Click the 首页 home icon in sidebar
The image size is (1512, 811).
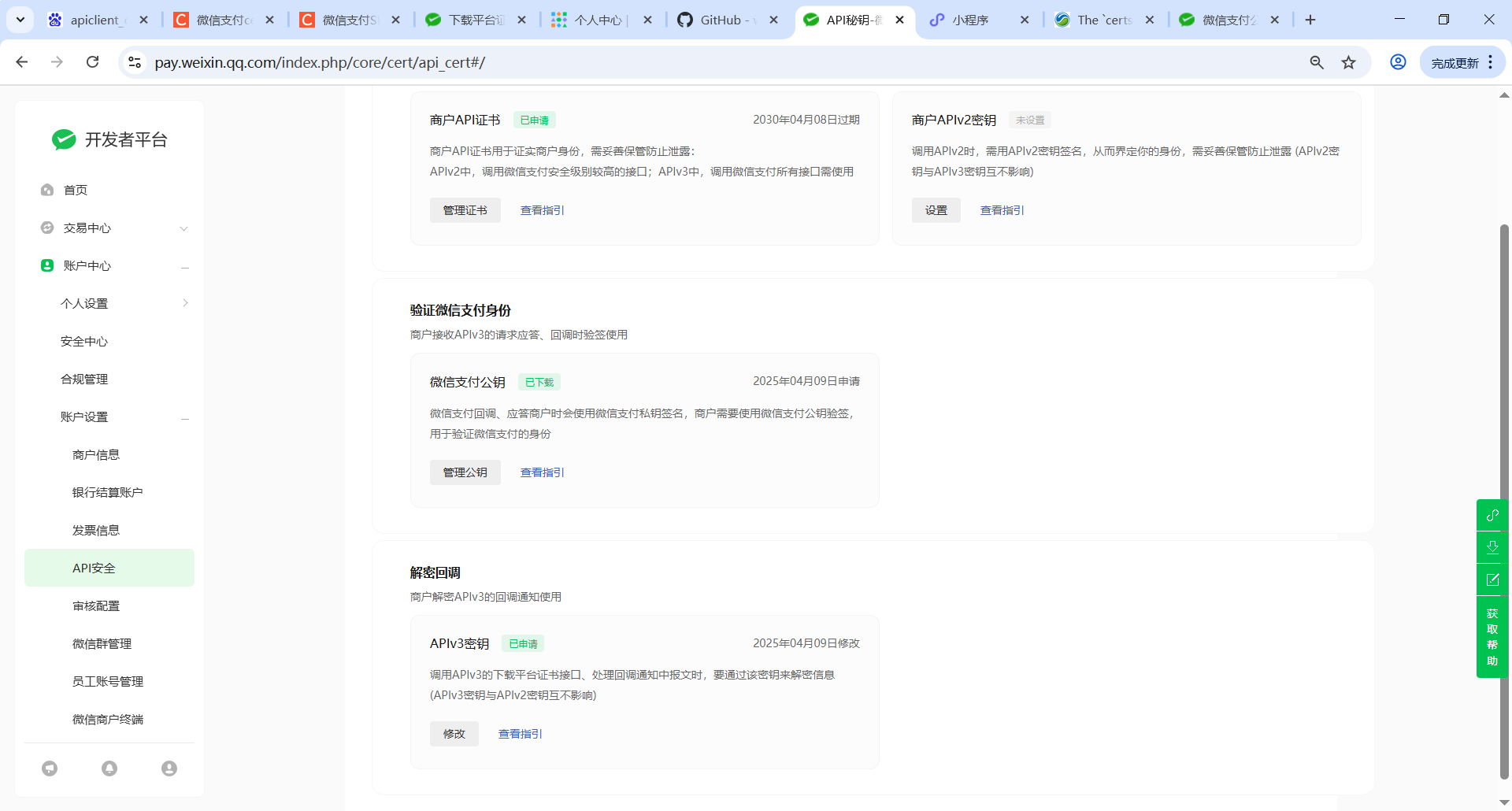47,190
